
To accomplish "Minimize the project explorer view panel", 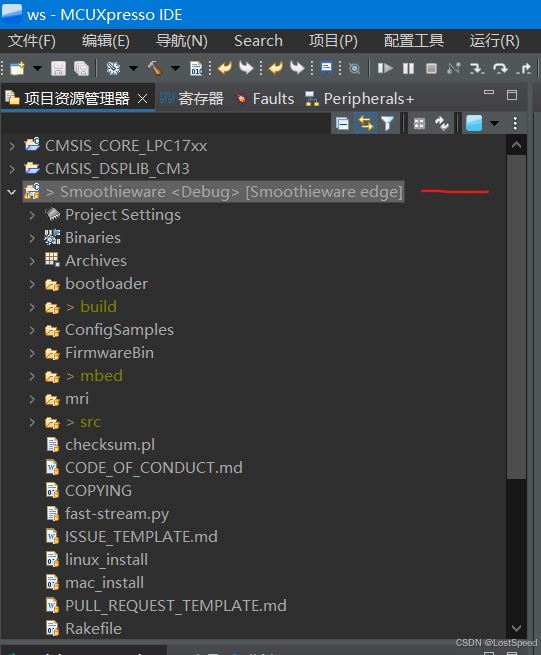I will pyautogui.click(x=489, y=93).
